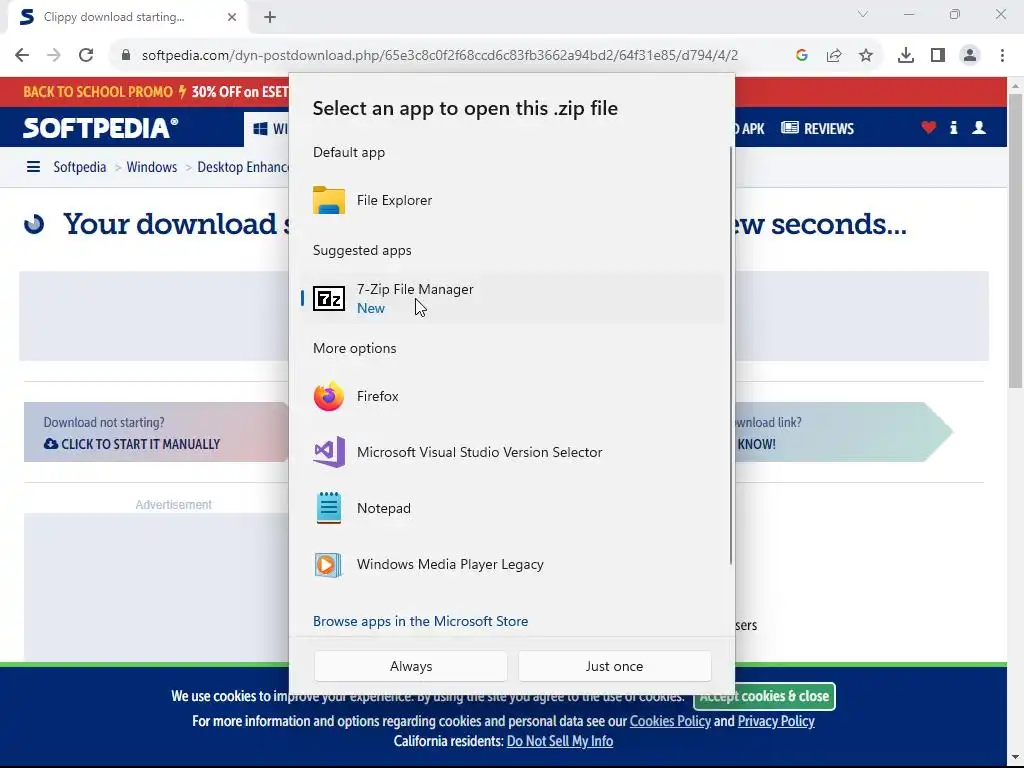Click the dialog app list scrollbar
Viewport: 1024px width, 768px height.
coord(731,356)
